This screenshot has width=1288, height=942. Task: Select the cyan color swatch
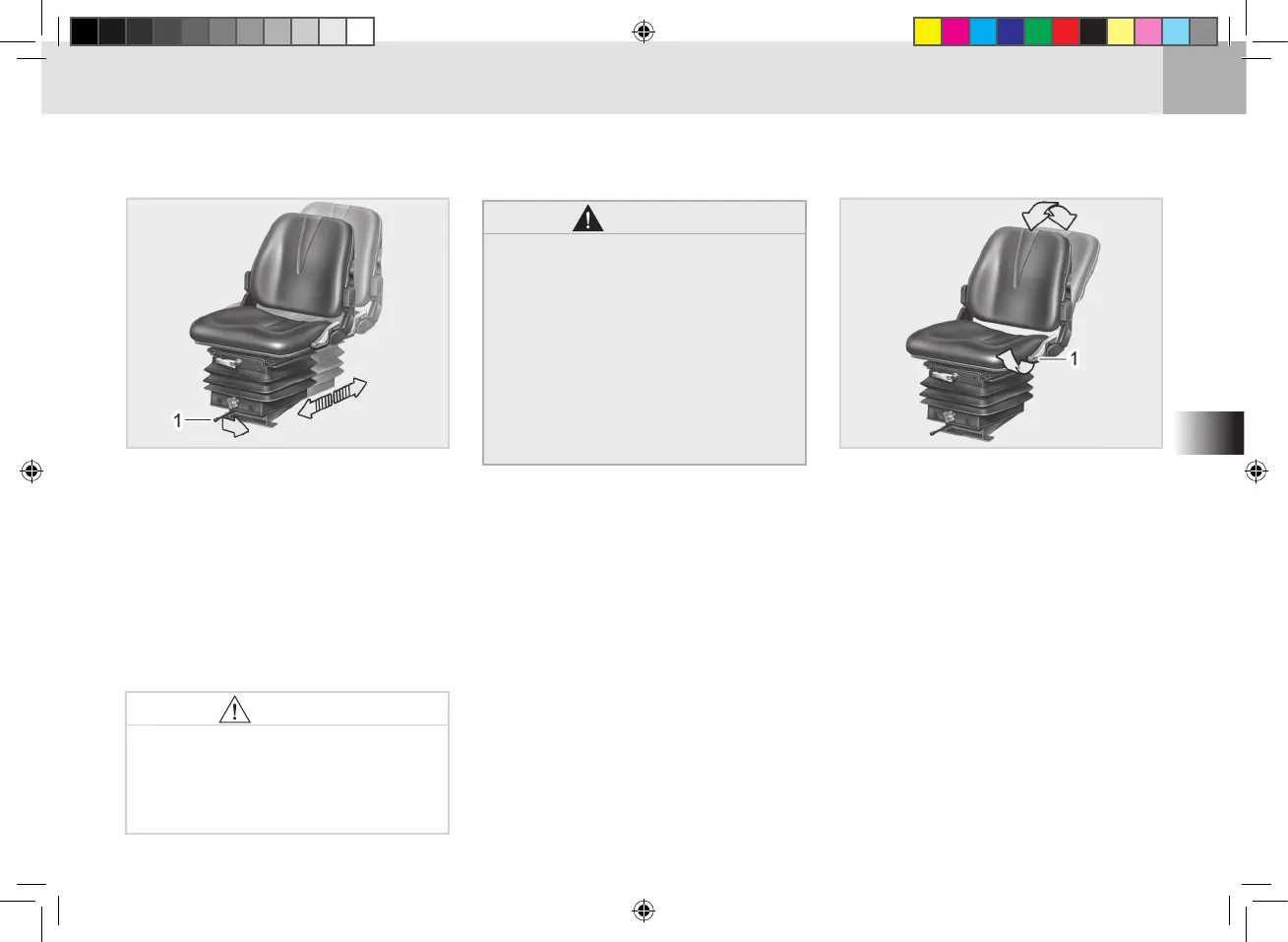[983, 31]
